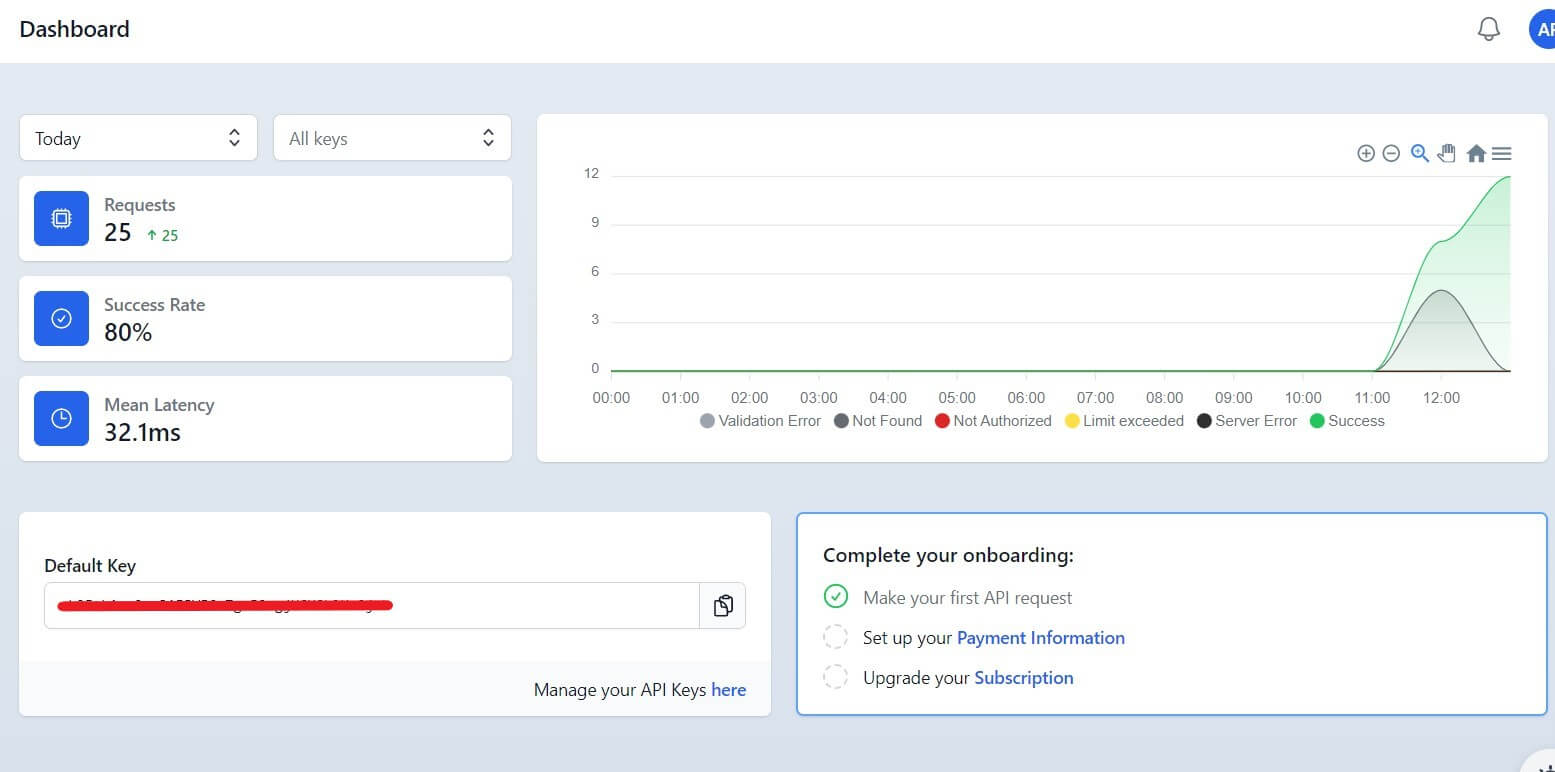Click the Limit exceeded yellow legend dot

[1072, 421]
